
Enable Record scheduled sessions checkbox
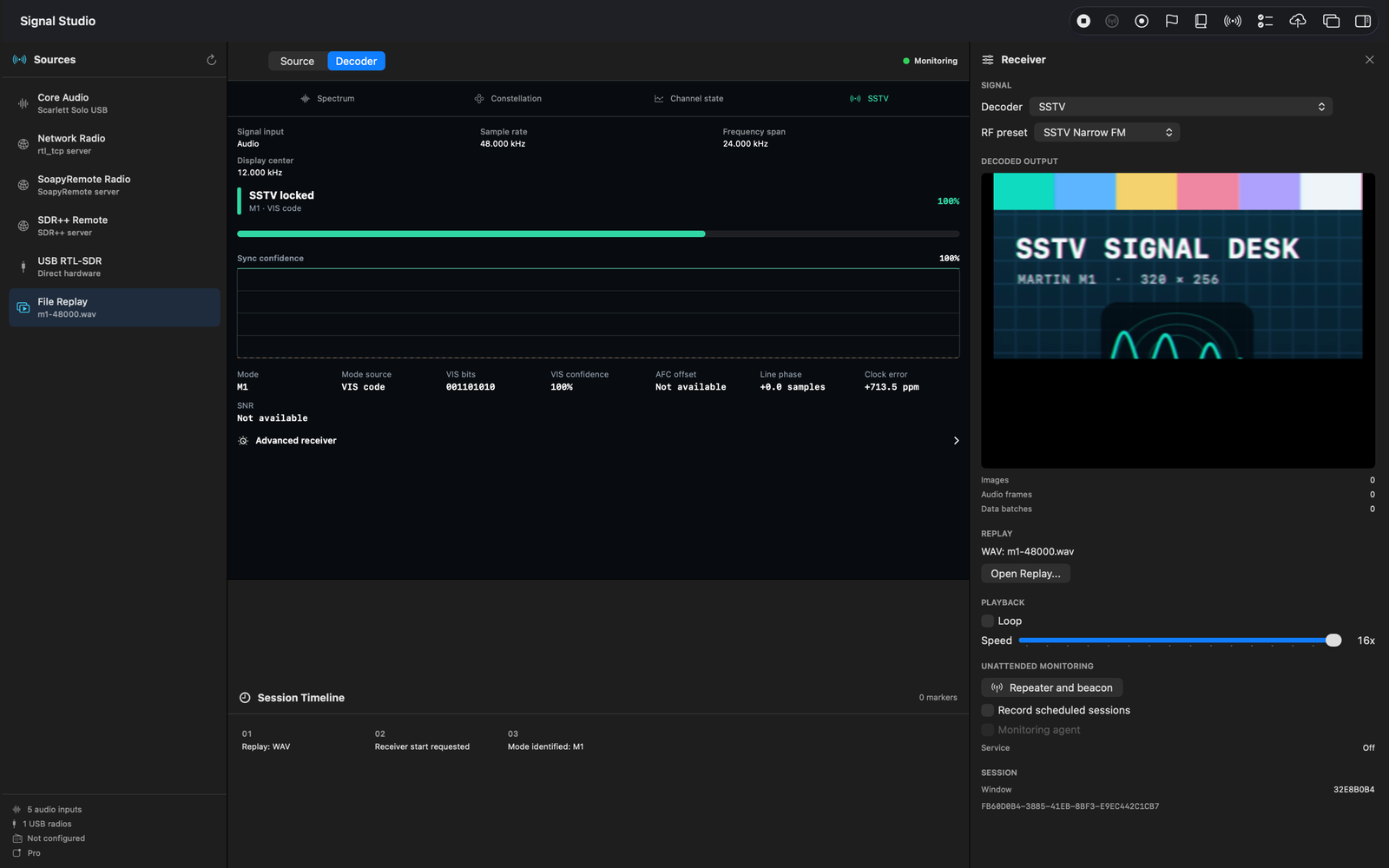(987, 710)
